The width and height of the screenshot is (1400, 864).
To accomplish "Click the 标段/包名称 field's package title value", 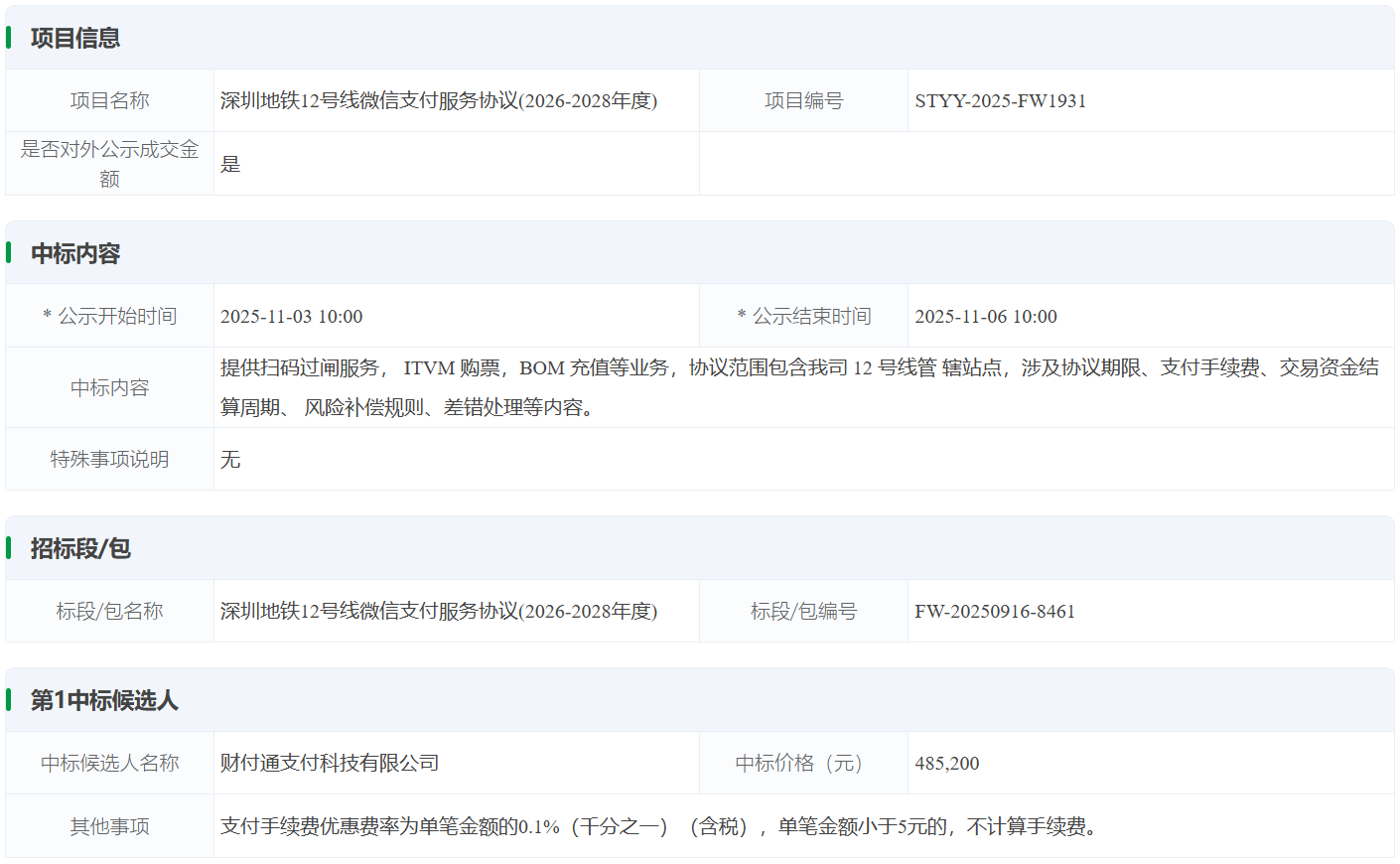I will 438,611.
